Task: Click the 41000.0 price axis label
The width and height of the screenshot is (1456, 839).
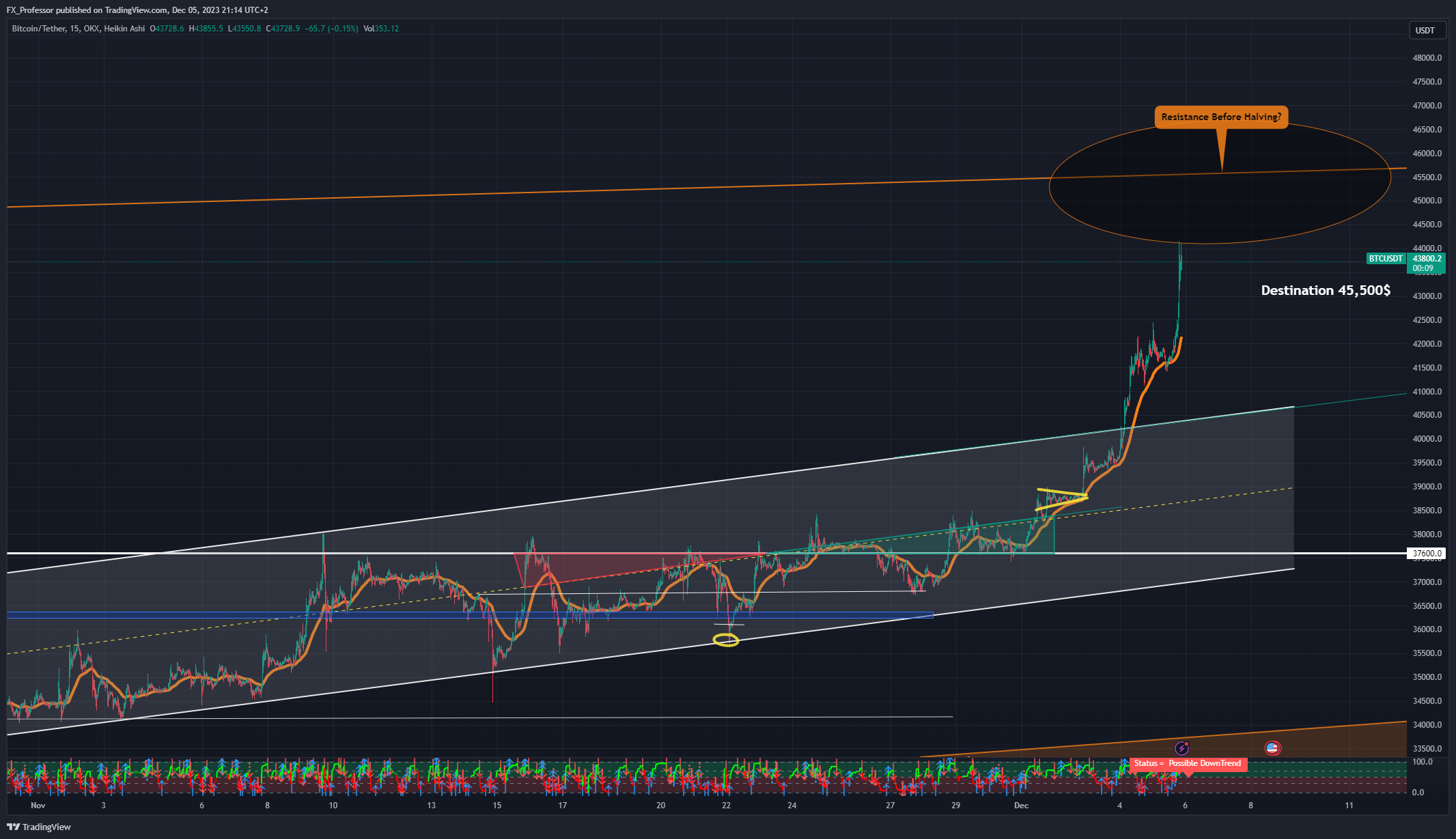Action: pos(1427,392)
